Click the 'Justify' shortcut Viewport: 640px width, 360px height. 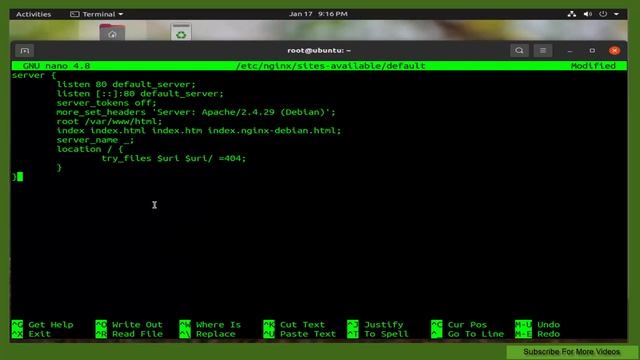point(375,325)
